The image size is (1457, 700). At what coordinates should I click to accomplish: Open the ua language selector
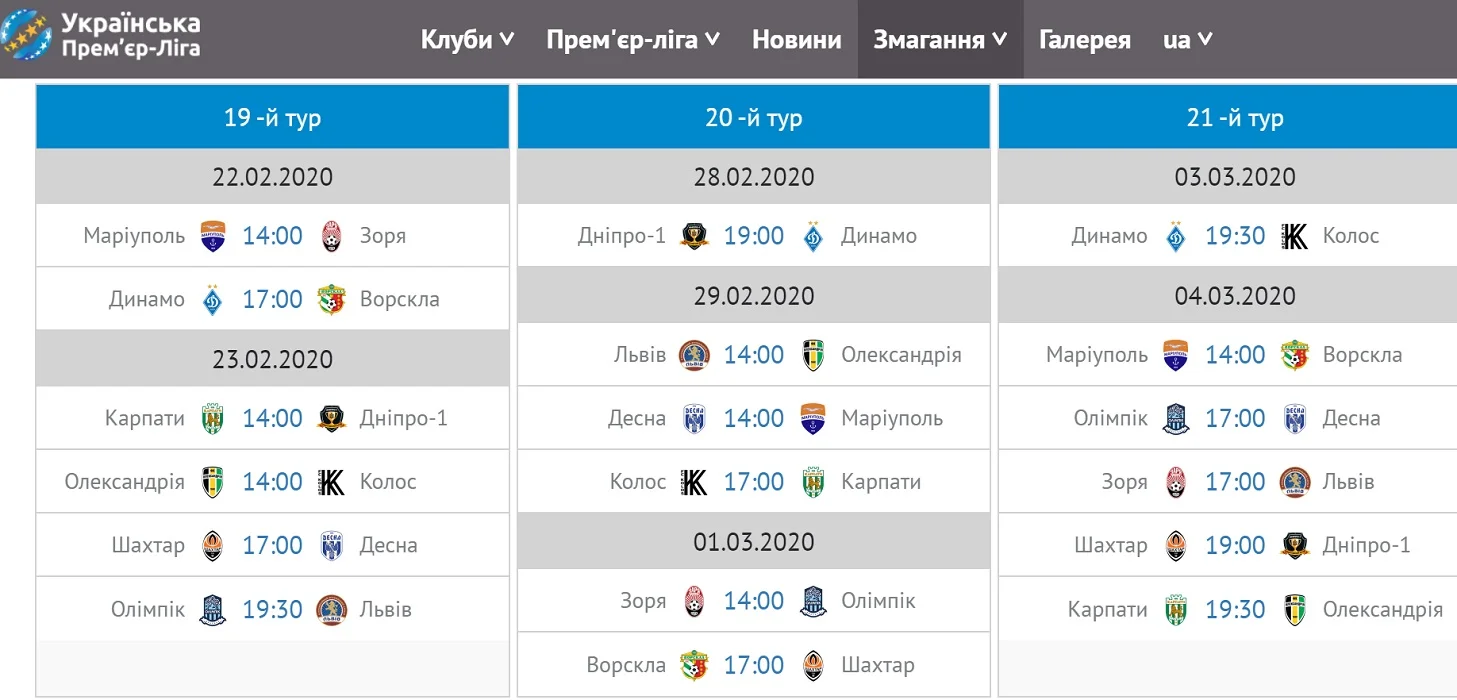pos(1188,40)
